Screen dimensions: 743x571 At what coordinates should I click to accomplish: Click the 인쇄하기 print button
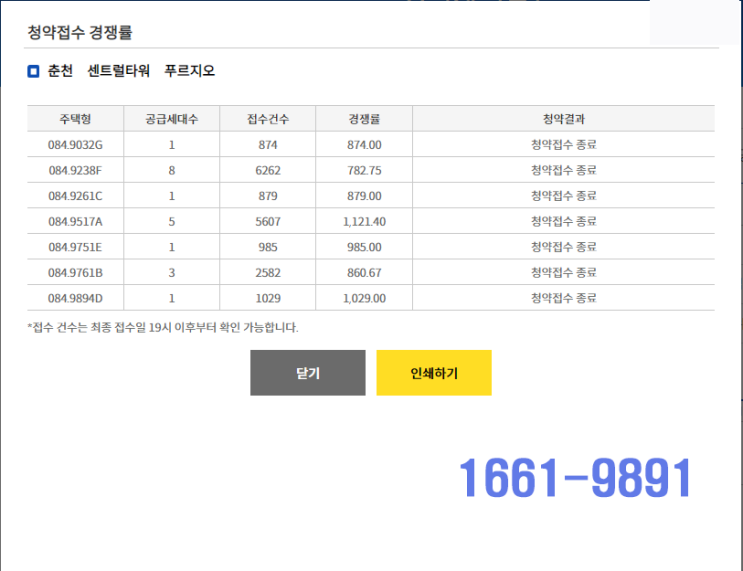tap(434, 373)
